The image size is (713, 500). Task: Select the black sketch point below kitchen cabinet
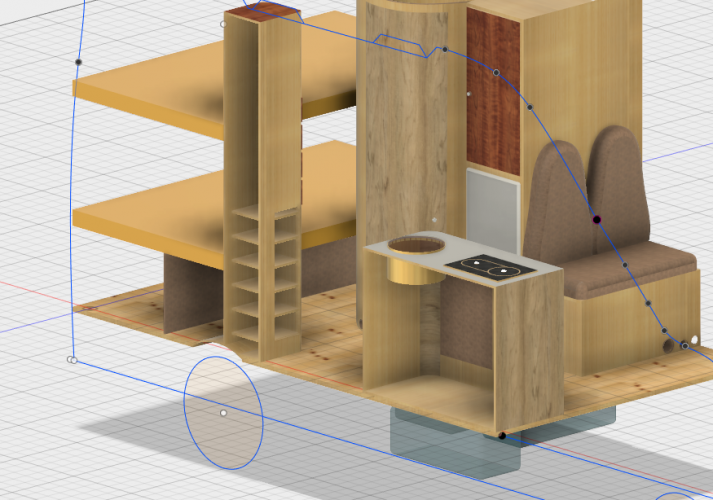[x=501, y=436]
